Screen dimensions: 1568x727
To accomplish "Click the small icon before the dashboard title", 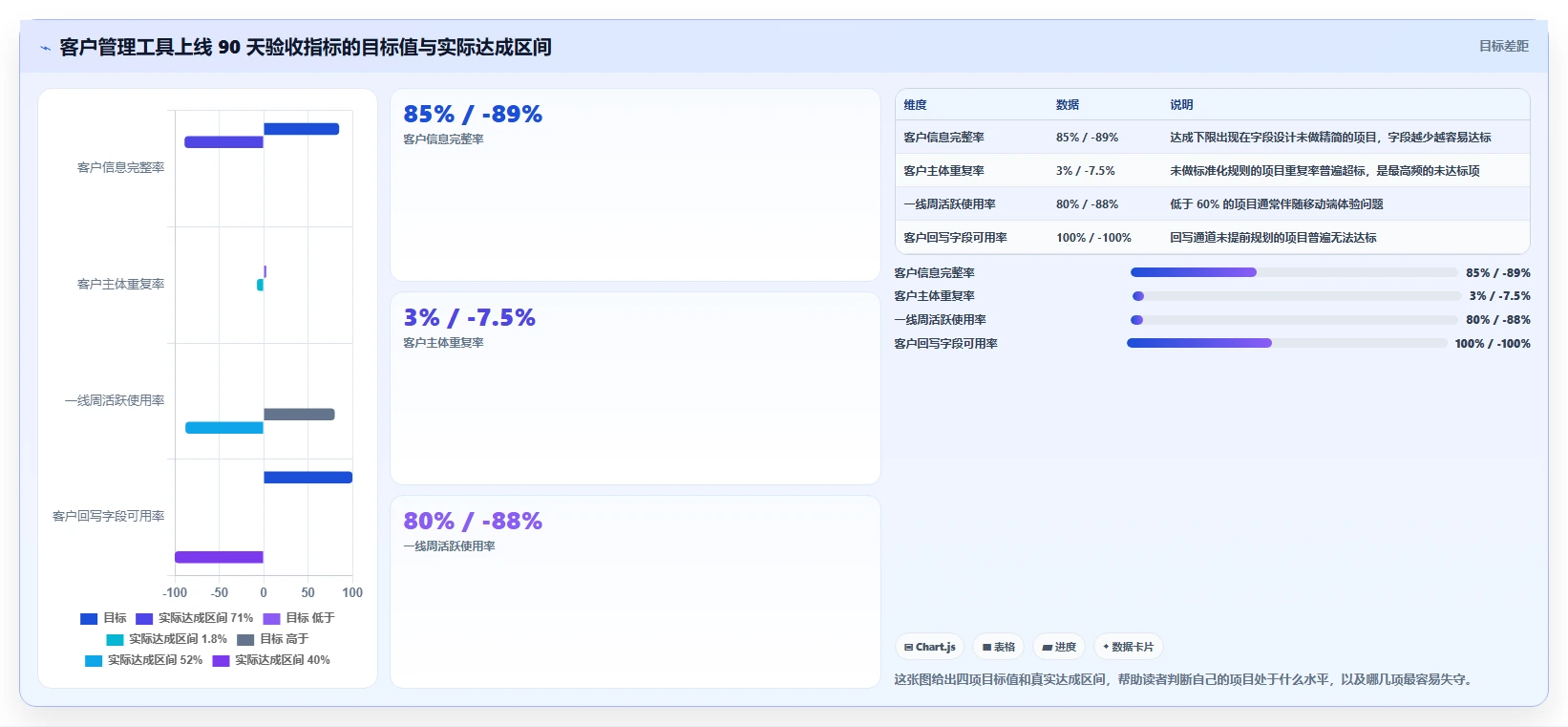I will 45,48.
